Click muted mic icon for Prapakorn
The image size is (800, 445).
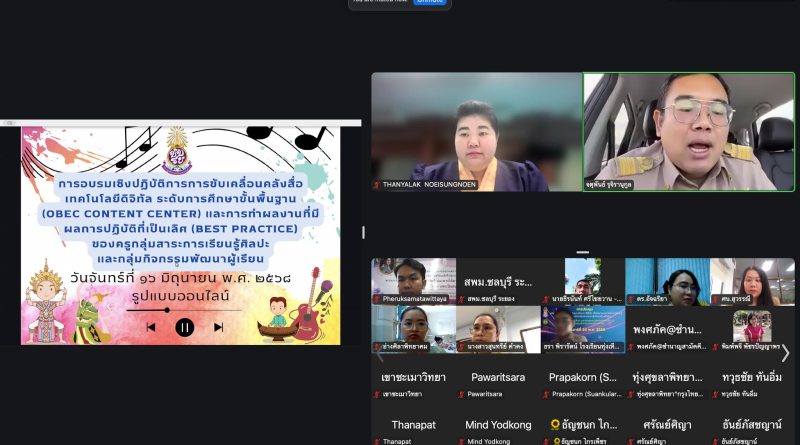546,394
